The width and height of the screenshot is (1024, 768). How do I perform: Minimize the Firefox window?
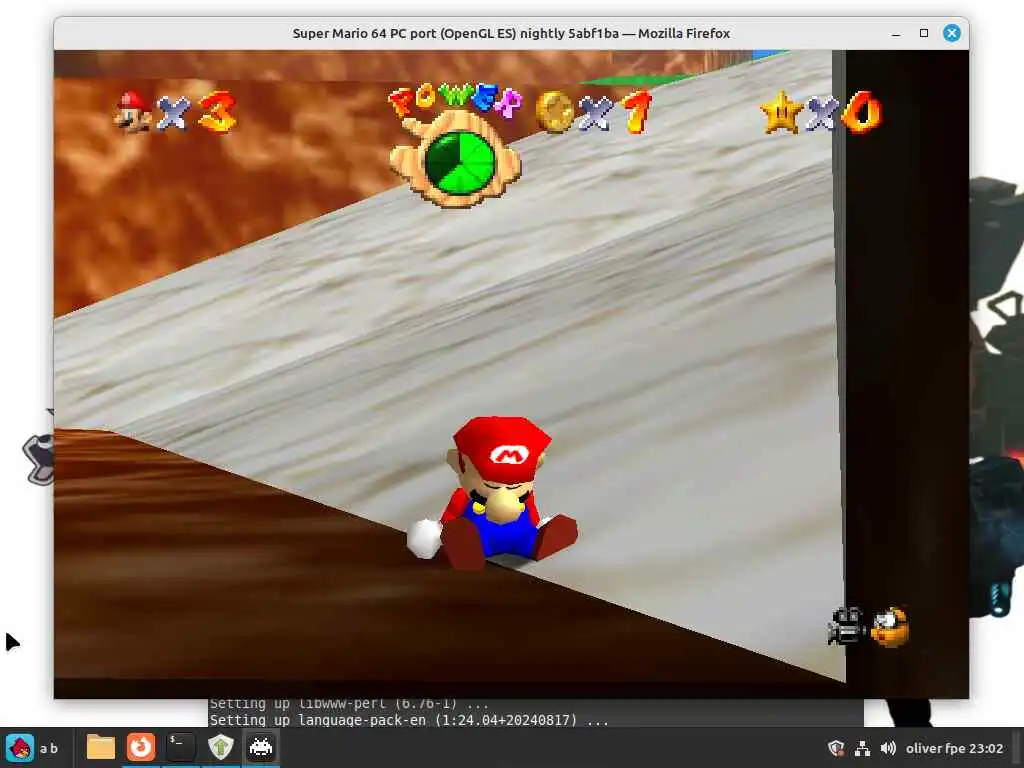896,33
